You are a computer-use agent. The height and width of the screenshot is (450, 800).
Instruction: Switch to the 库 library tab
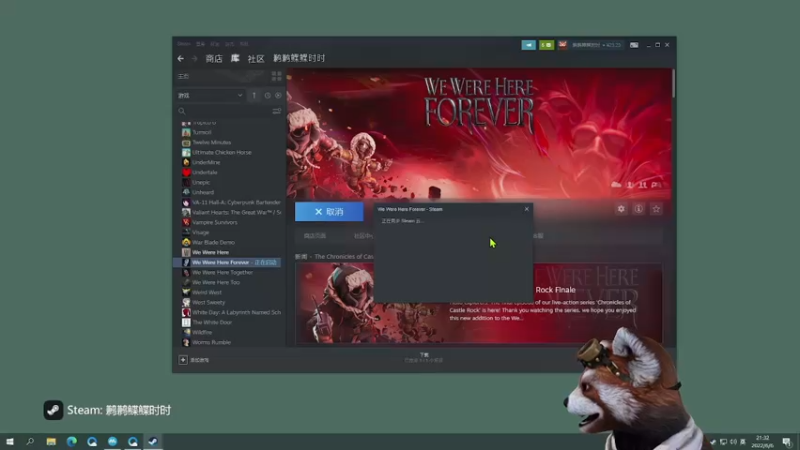pyautogui.click(x=235, y=59)
